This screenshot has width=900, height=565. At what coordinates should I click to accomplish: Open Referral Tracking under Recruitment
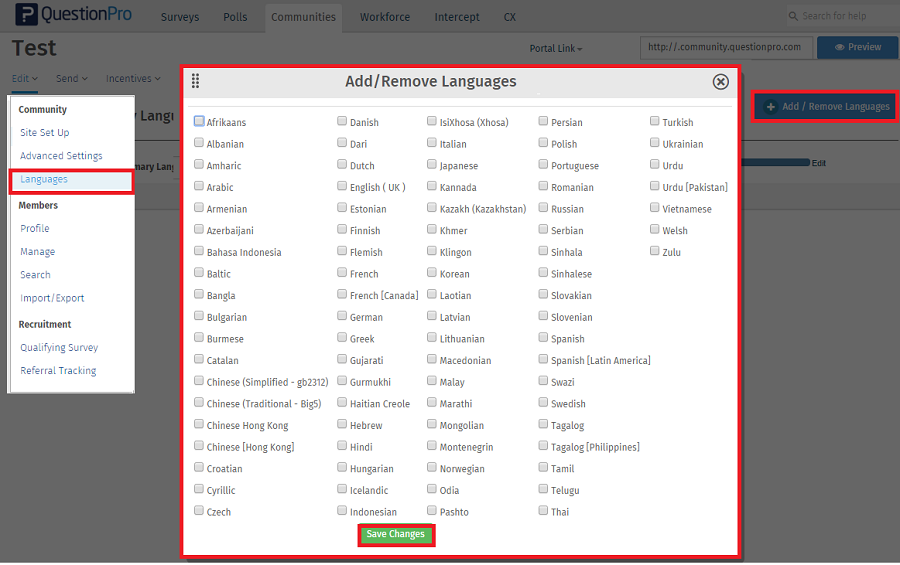coord(59,371)
